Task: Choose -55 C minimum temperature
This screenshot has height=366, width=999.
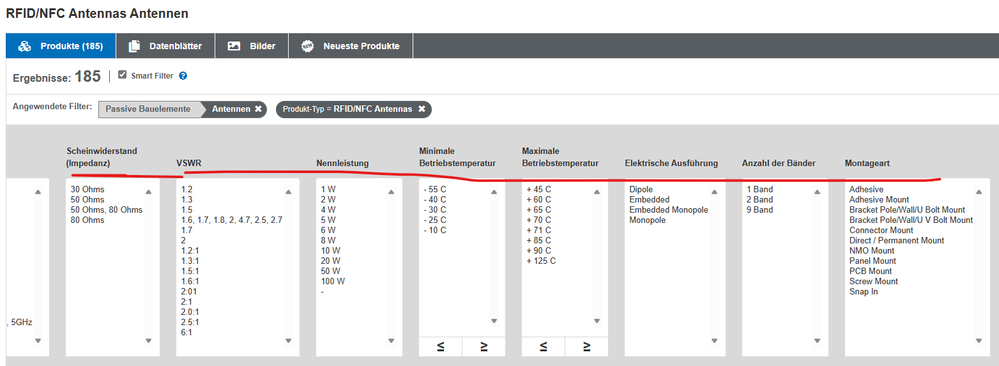Action: (x=435, y=189)
